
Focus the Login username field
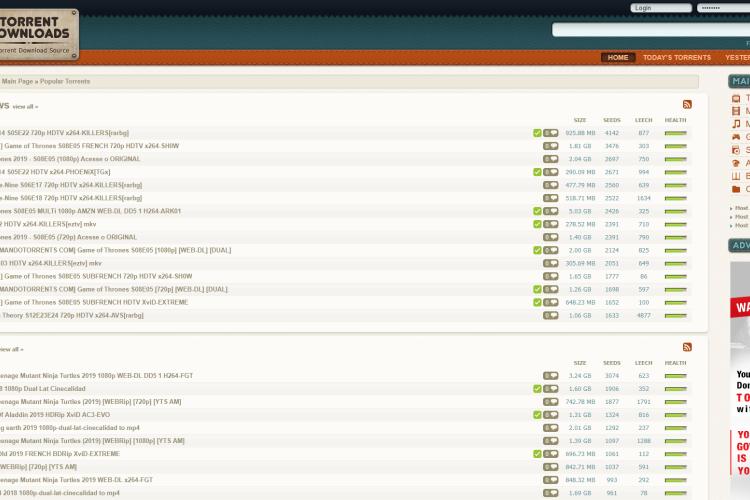pos(661,8)
